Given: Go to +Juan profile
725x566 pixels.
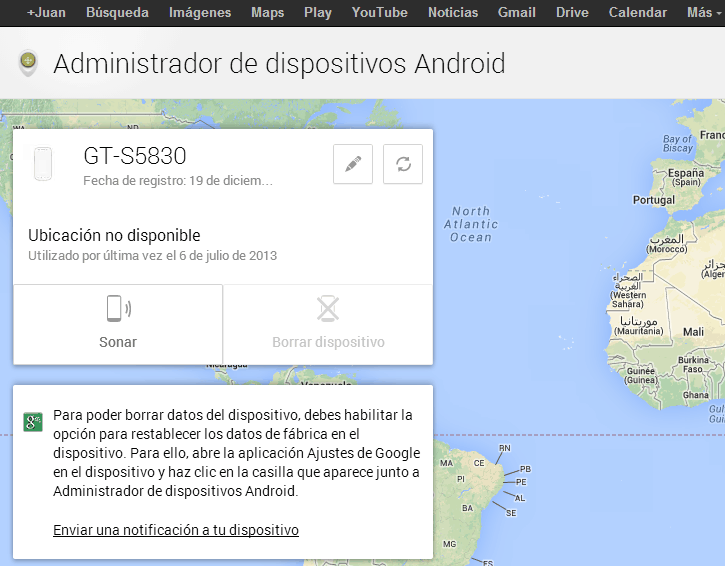Looking at the screenshot, I should pos(46,13).
